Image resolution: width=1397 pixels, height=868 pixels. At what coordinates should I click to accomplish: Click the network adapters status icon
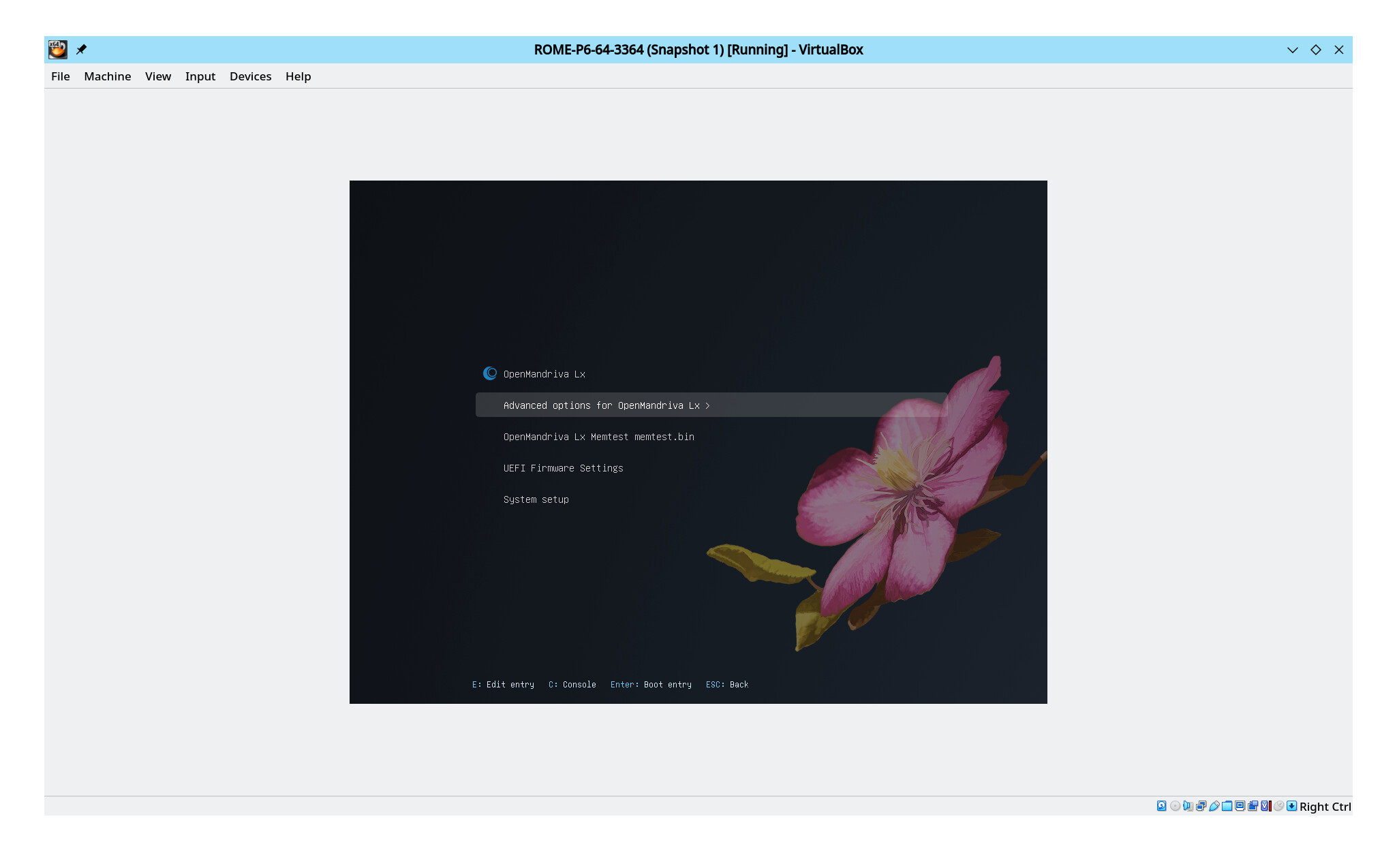[1201, 806]
